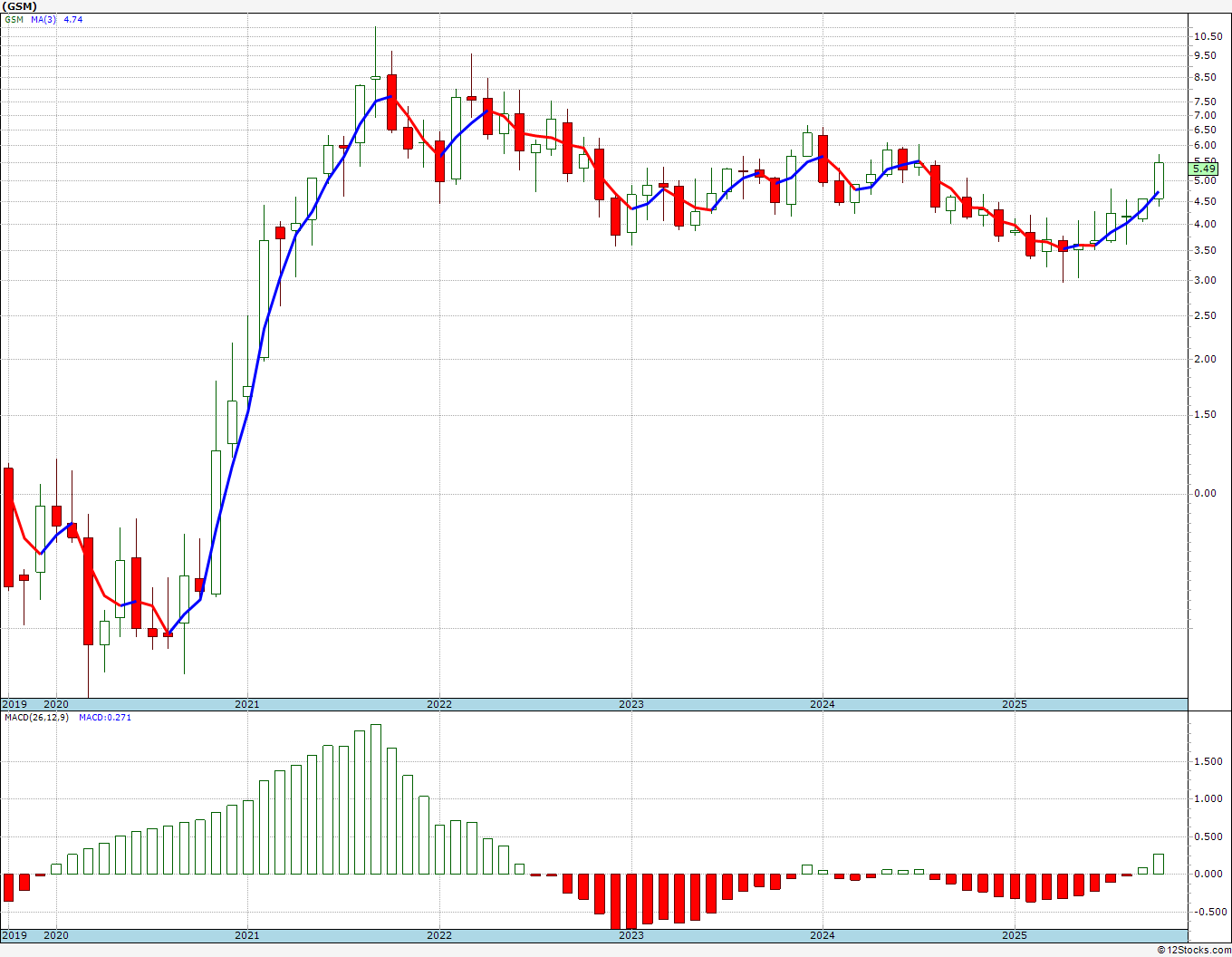Click the MACD:0.271 value readout

click(104, 718)
